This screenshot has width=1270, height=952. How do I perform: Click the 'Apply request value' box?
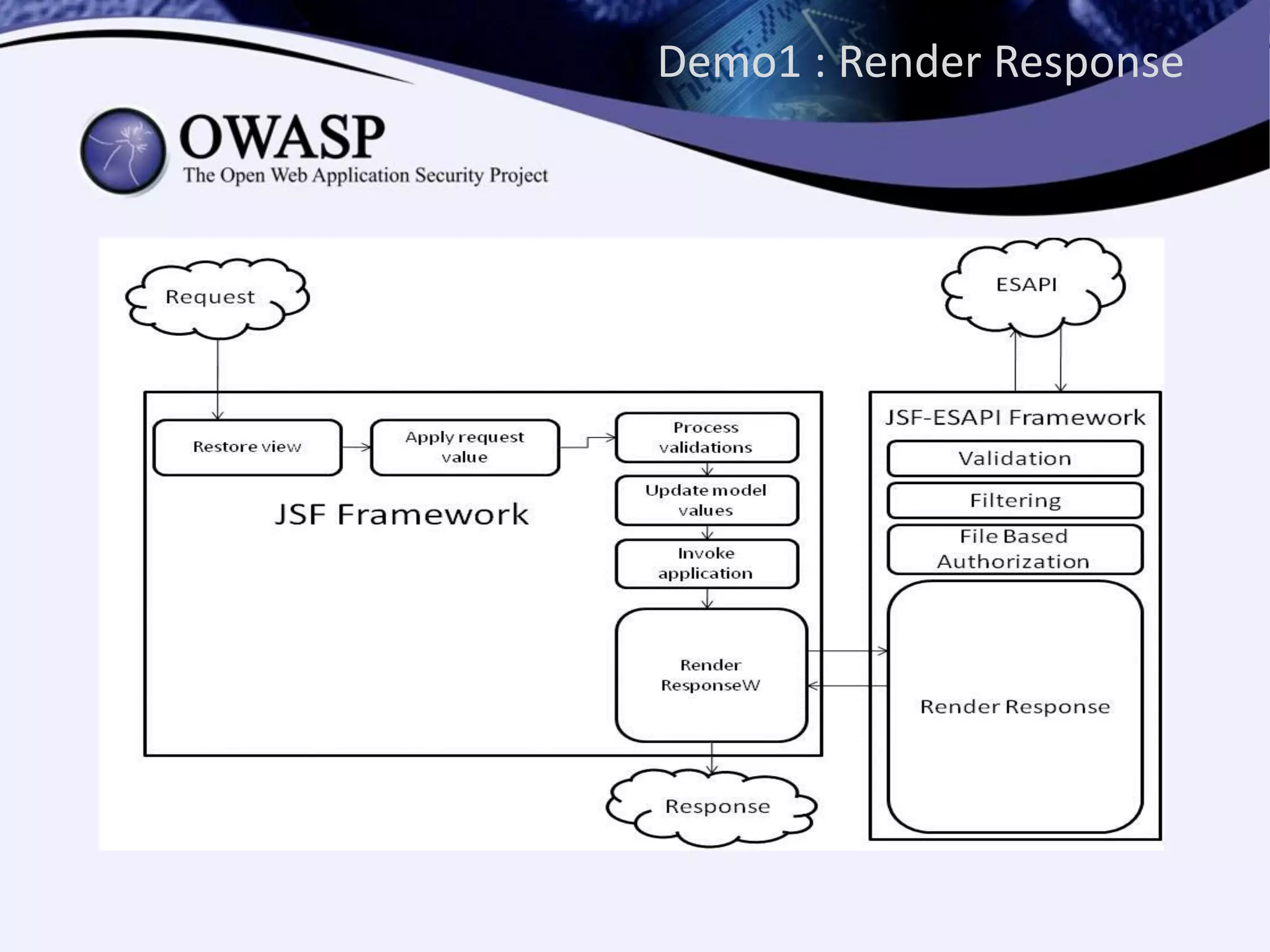pyautogui.click(x=464, y=447)
